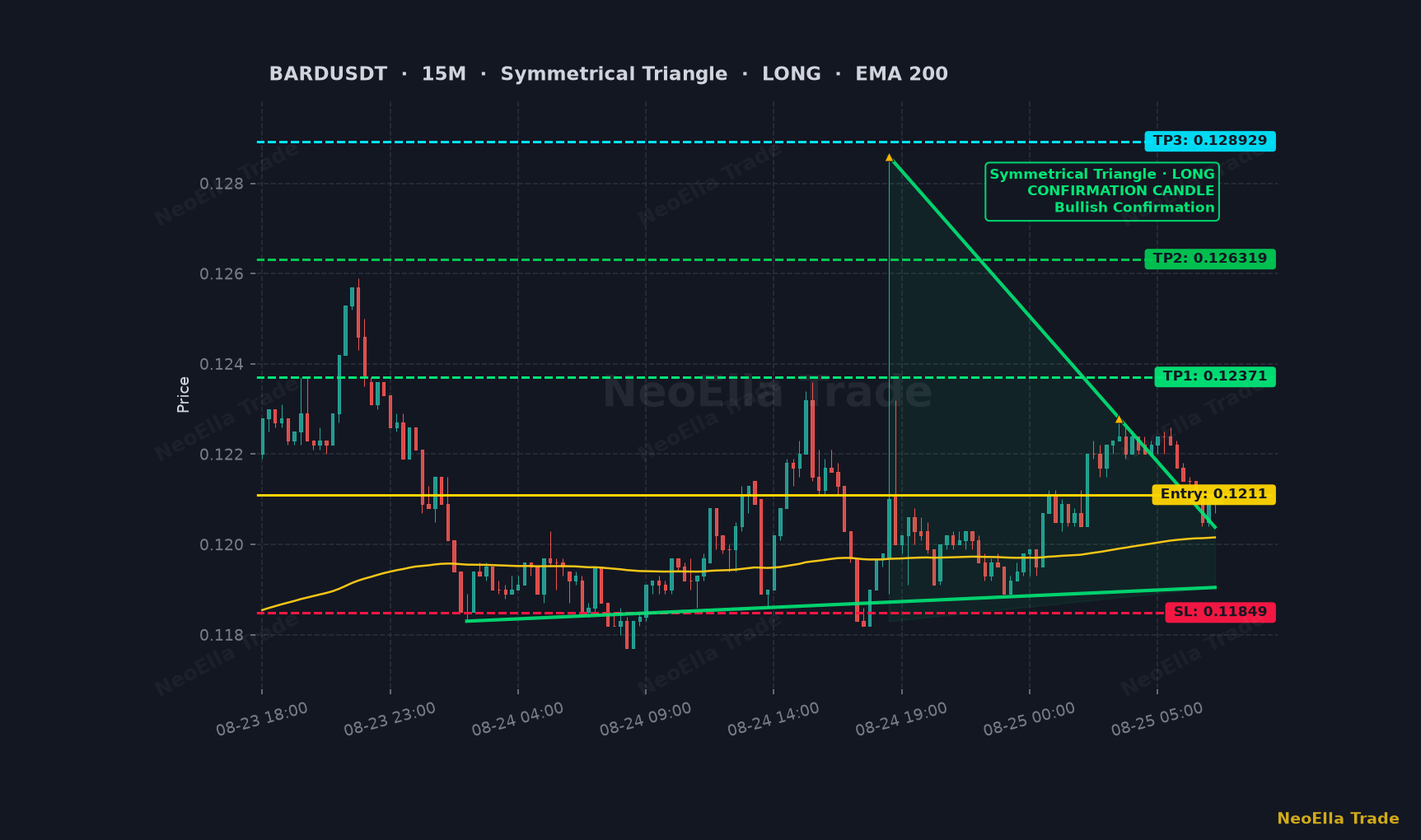Click the CONFIRMATION CANDLE annotation line

click(1120, 191)
